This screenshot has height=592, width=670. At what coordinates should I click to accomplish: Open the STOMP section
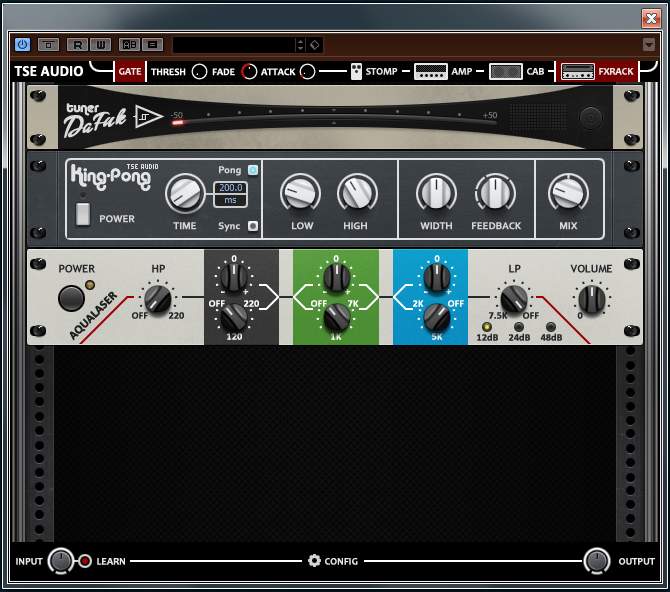[381, 71]
